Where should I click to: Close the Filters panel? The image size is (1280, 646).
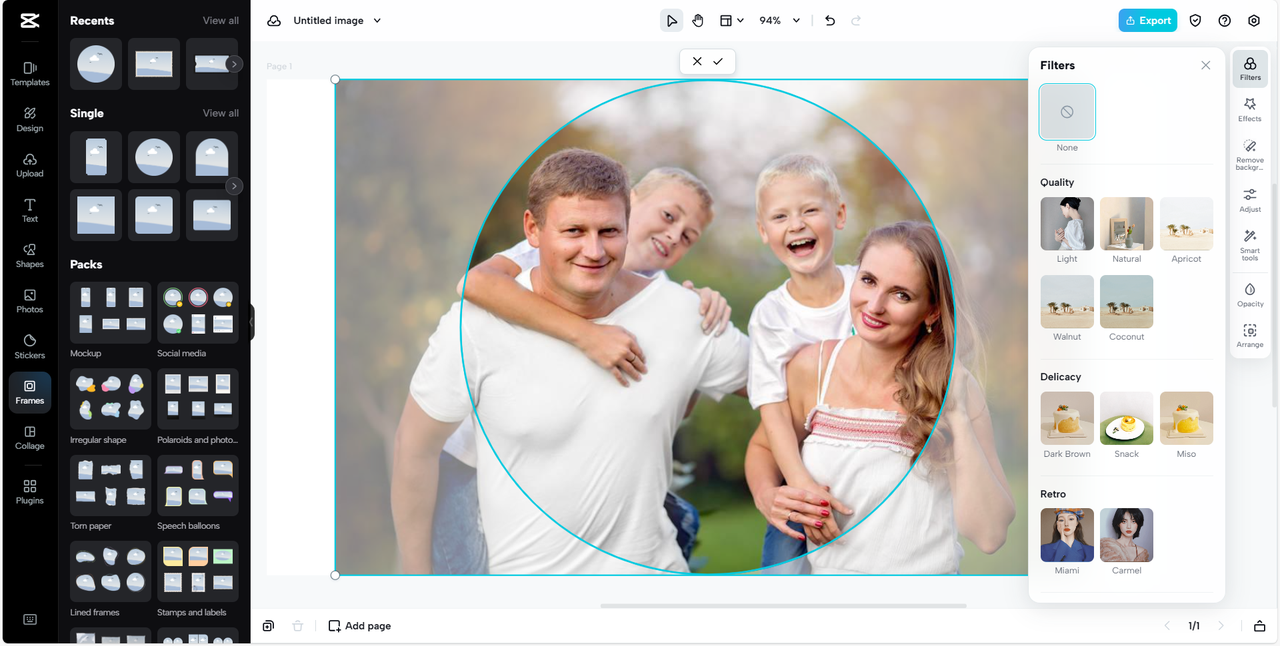coord(1206,65)
